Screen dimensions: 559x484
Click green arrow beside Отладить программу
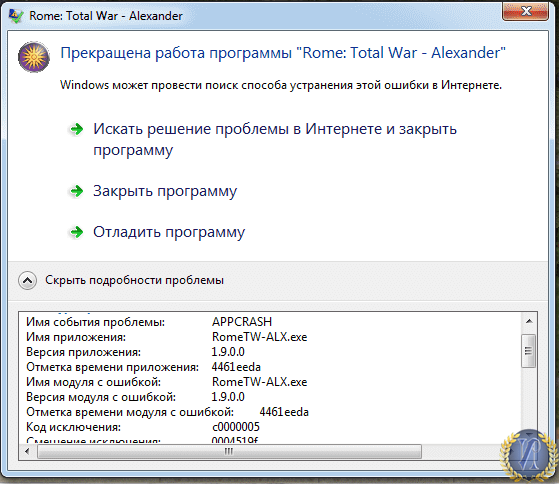76,232
